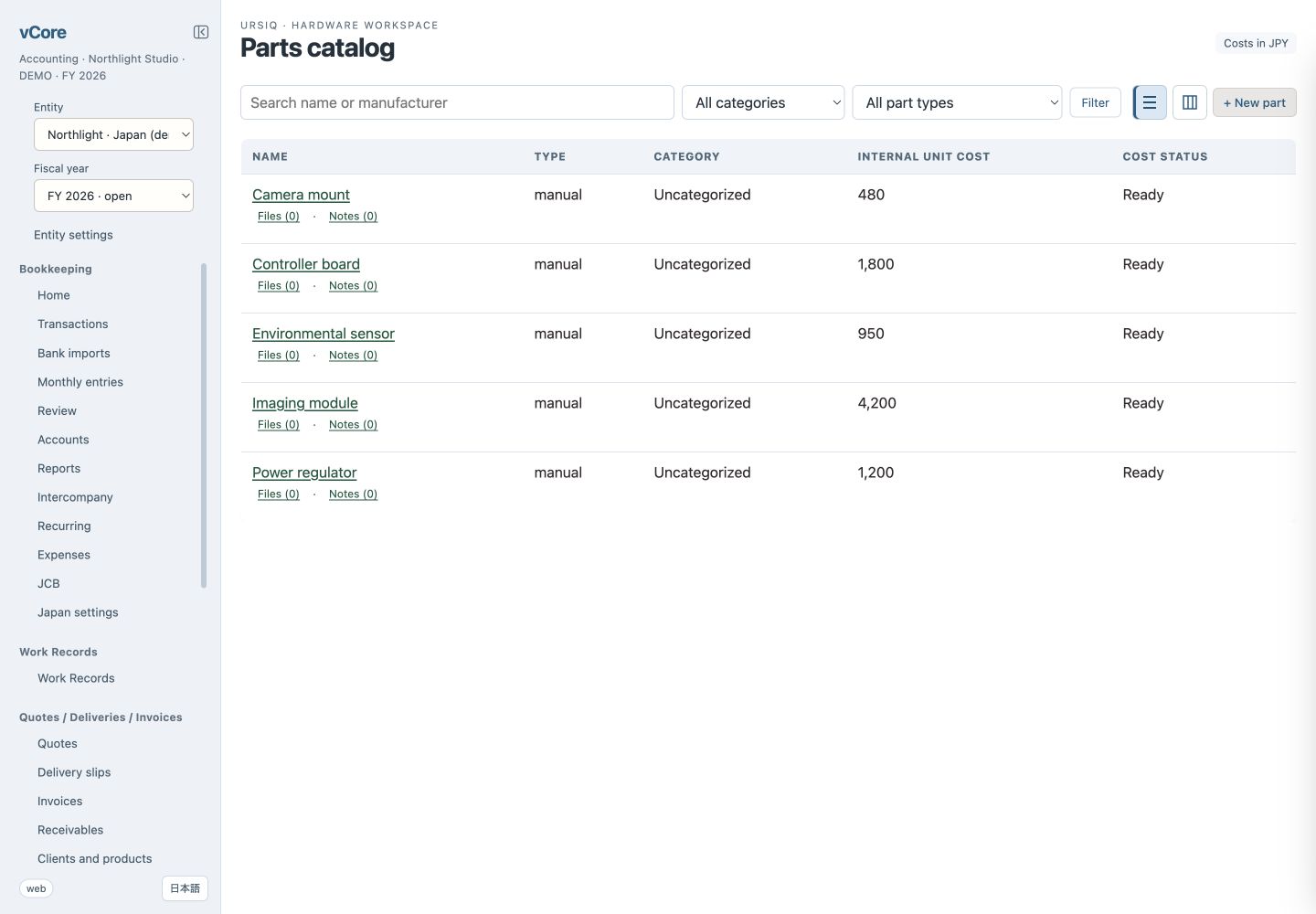Open Accounts in sidebar

[63, 440]
